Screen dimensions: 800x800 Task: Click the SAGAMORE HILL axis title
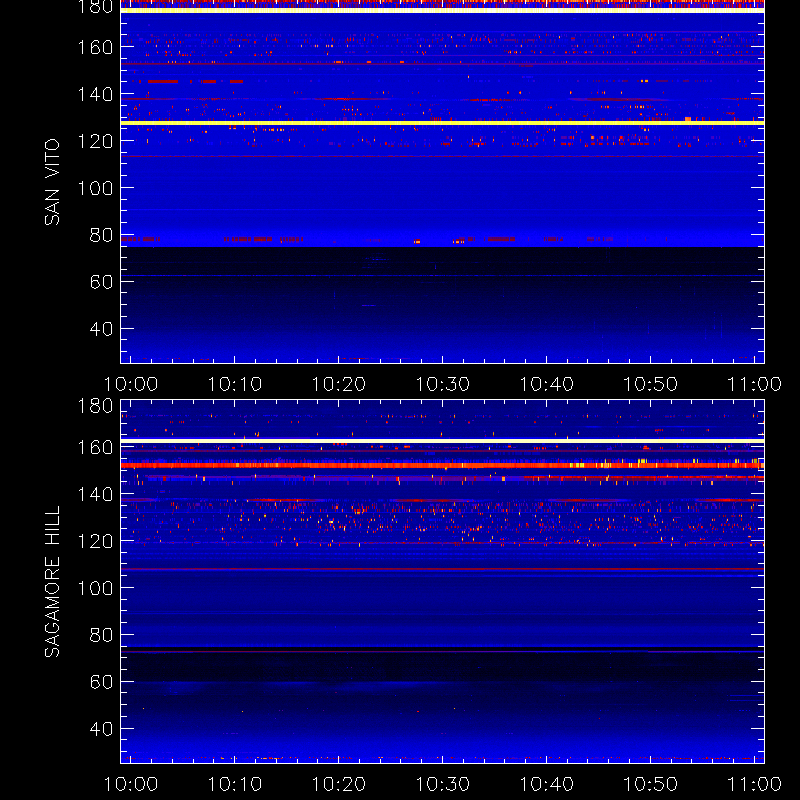click(x=53, y=582)
